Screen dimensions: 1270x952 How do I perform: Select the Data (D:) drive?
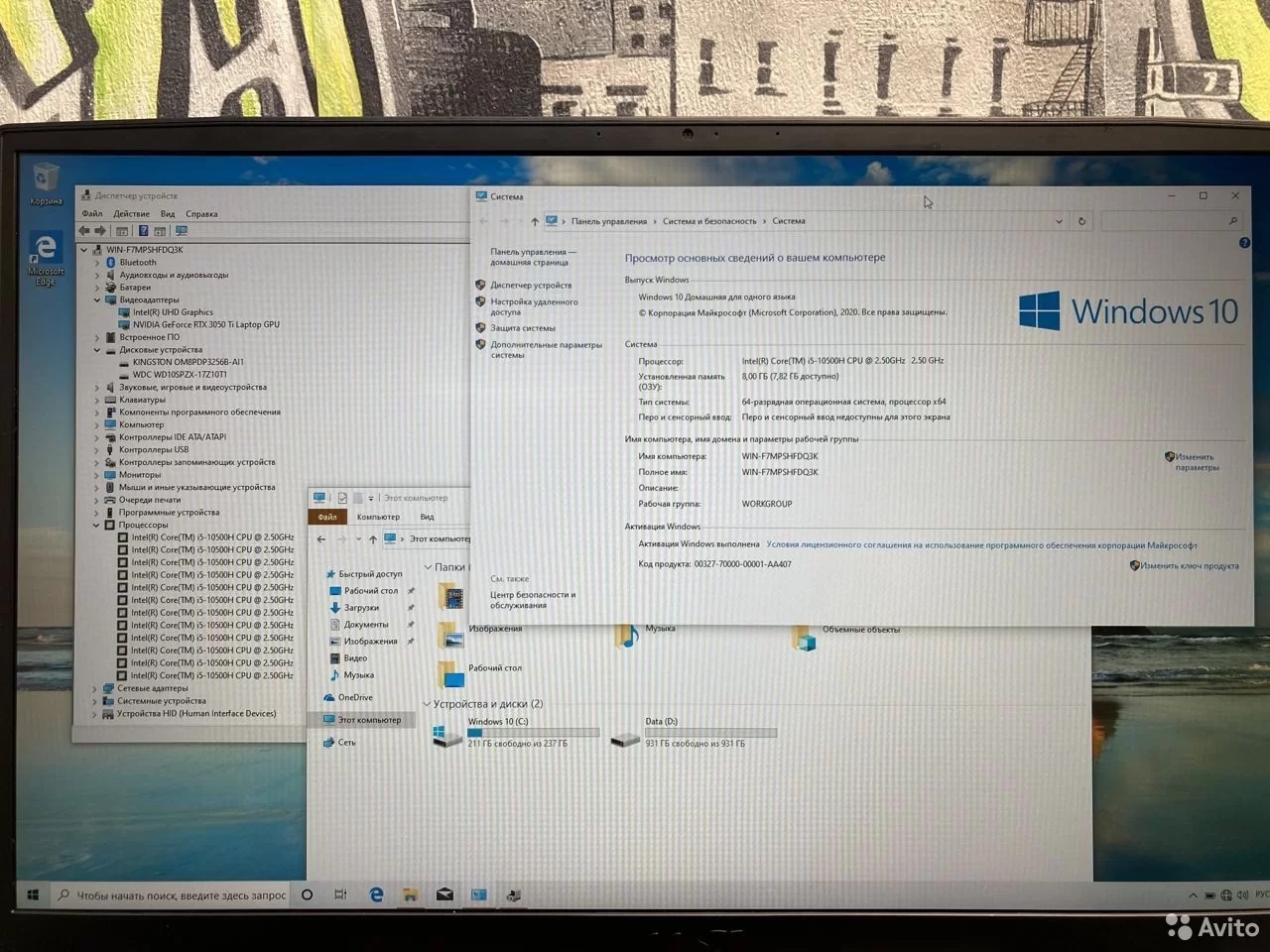[x=694, y=733]
